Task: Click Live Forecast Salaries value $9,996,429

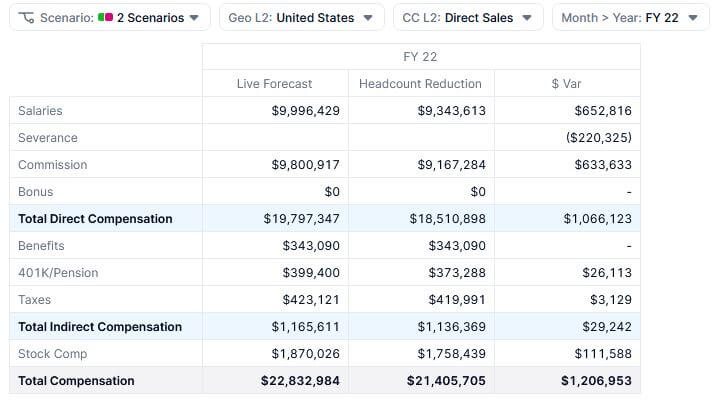Action: coord(305,111)
